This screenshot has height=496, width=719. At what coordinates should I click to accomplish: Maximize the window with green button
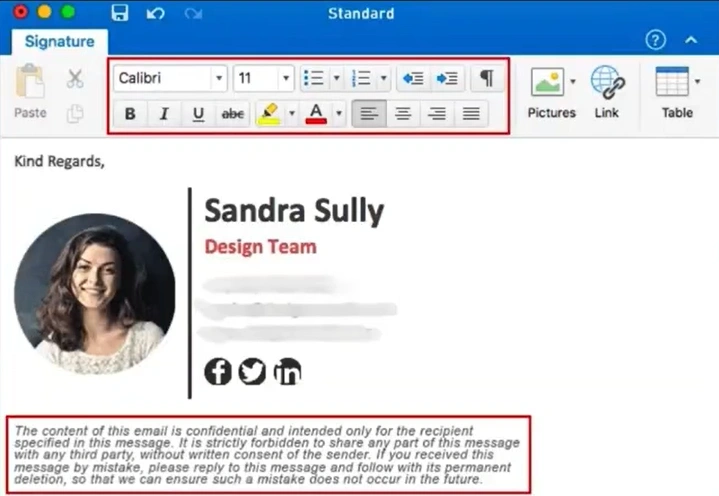68,11
